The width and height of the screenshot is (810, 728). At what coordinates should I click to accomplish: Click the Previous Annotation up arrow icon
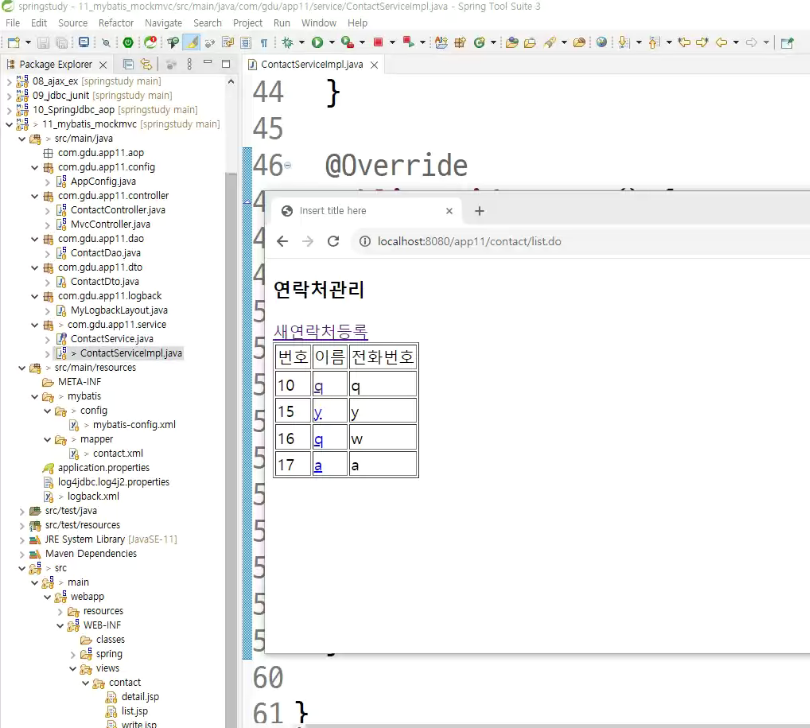point(654,42)
